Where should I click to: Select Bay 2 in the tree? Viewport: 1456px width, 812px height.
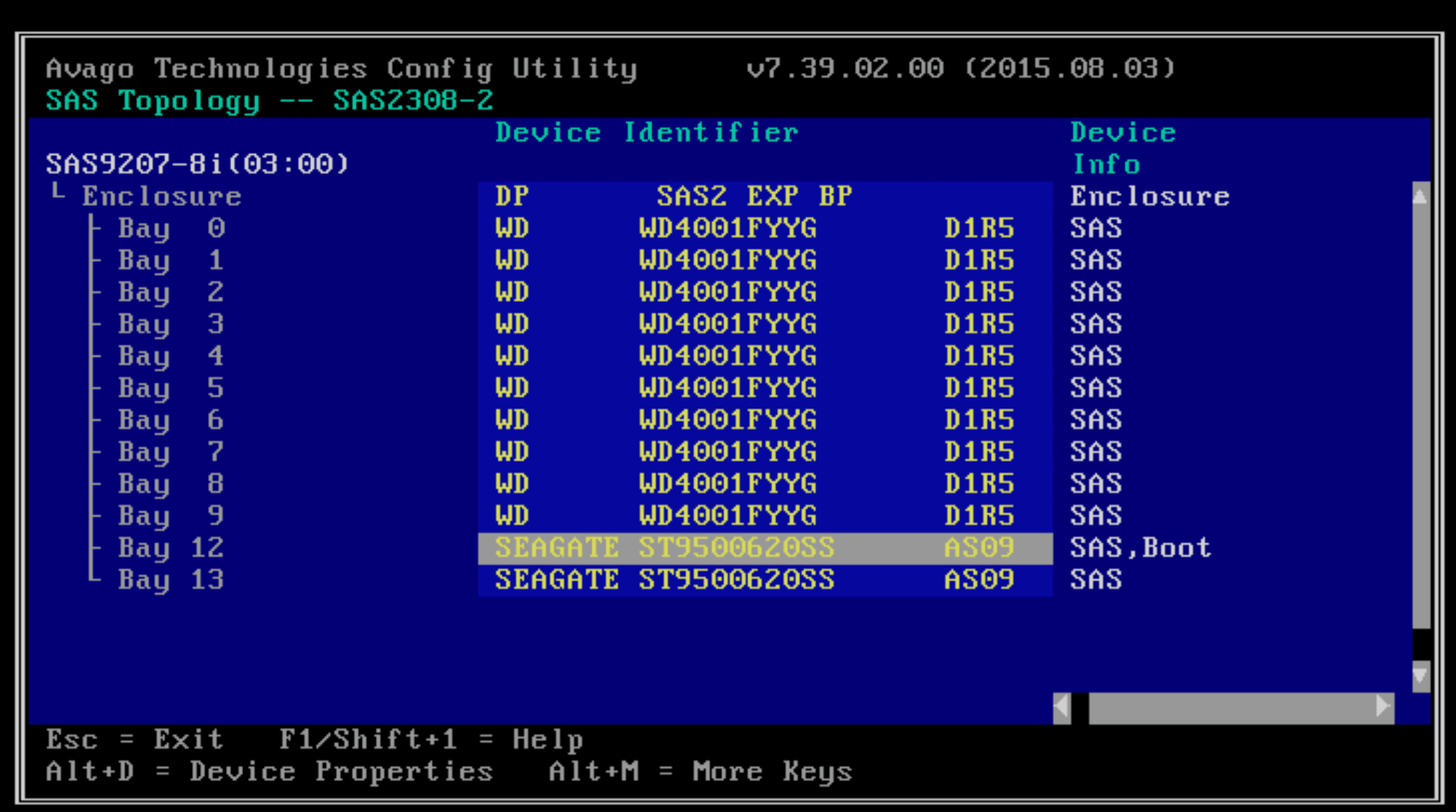[171, 292]
